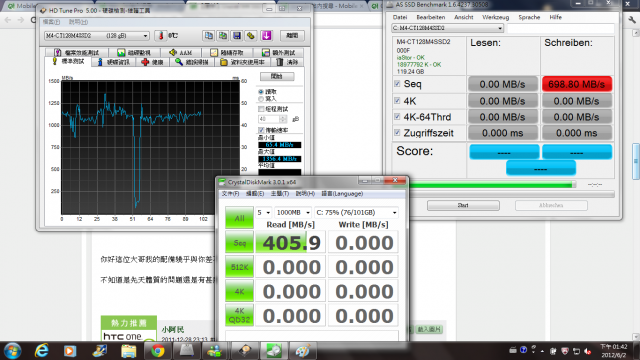The height and width of the screenshot is (360, 640).
Task: Click HD Tune's floppy disk save icon
Action: click(237, 36)
